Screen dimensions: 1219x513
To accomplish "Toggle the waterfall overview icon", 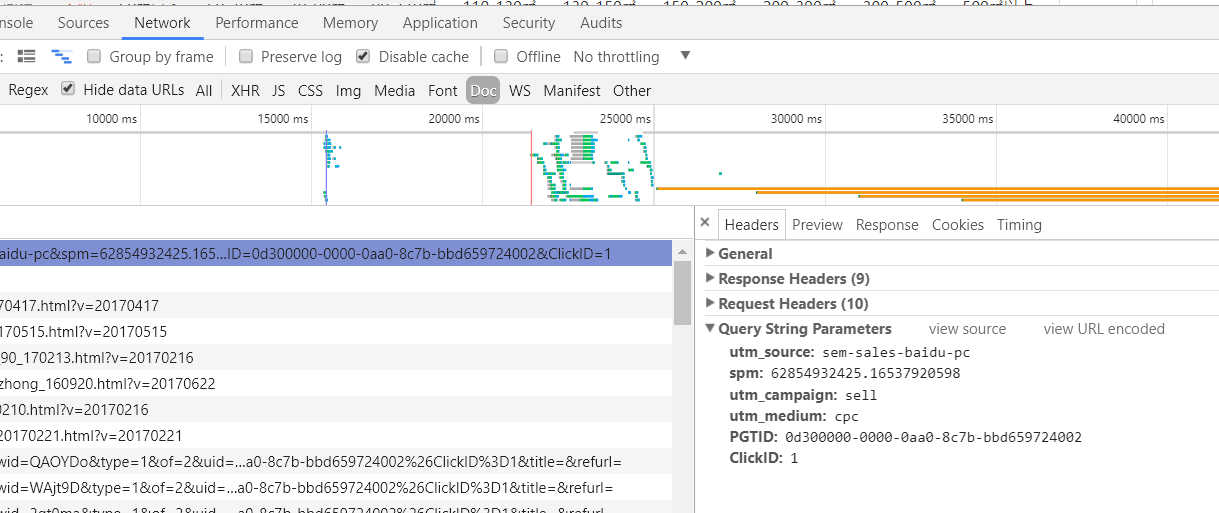I will pyautogui.click(x=62, y=56).
